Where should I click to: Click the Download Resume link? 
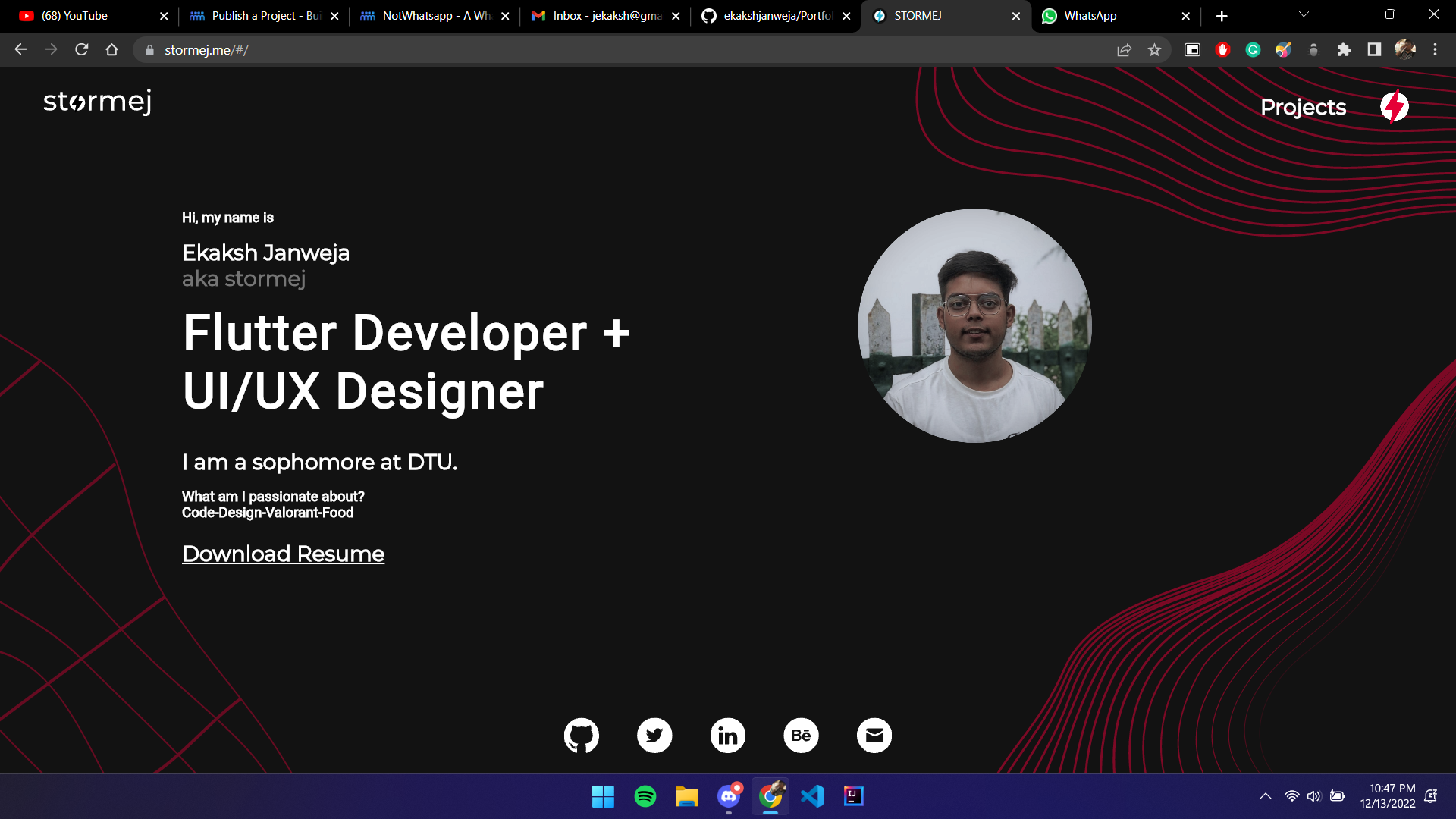283,554
